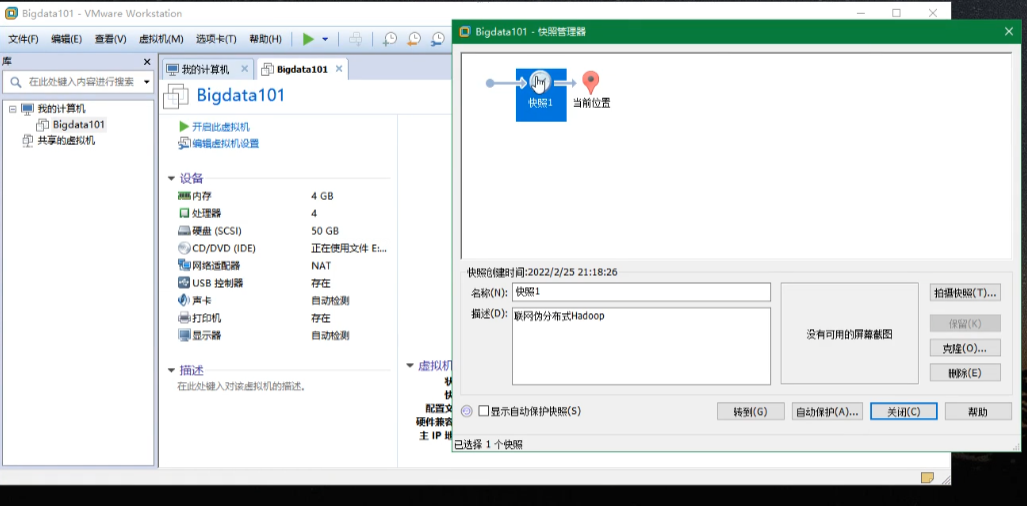Click the 显示器 display icon
The height and width of the screenshot is (506, 1027).
click(x=184, y=335)
